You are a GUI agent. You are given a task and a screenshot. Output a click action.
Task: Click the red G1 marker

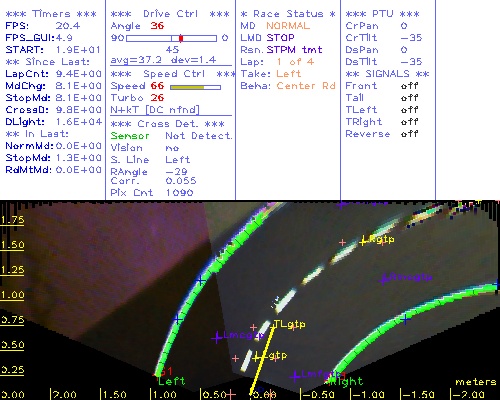[x=165, y=371]
